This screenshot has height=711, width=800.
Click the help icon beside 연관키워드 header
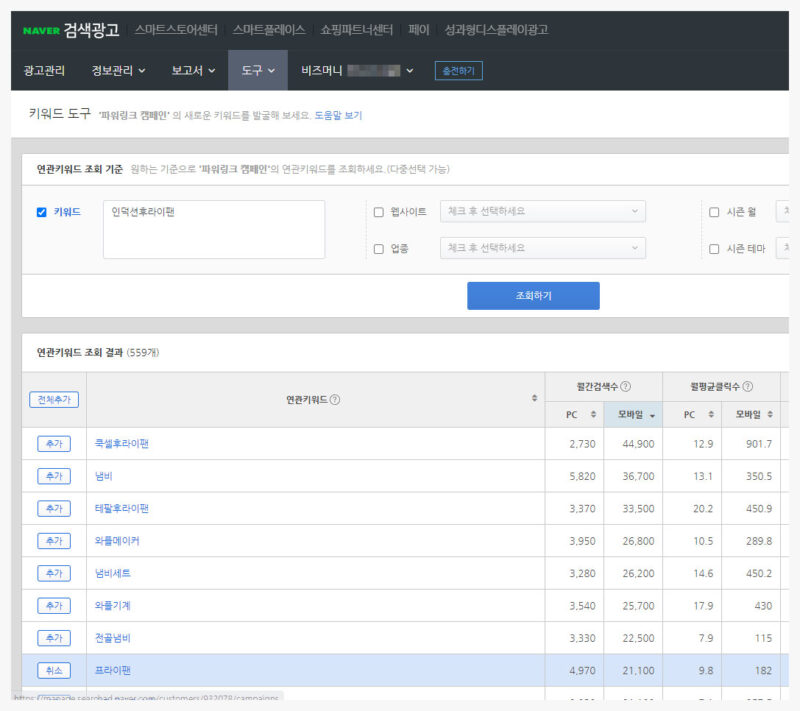(x=335, y=400)
